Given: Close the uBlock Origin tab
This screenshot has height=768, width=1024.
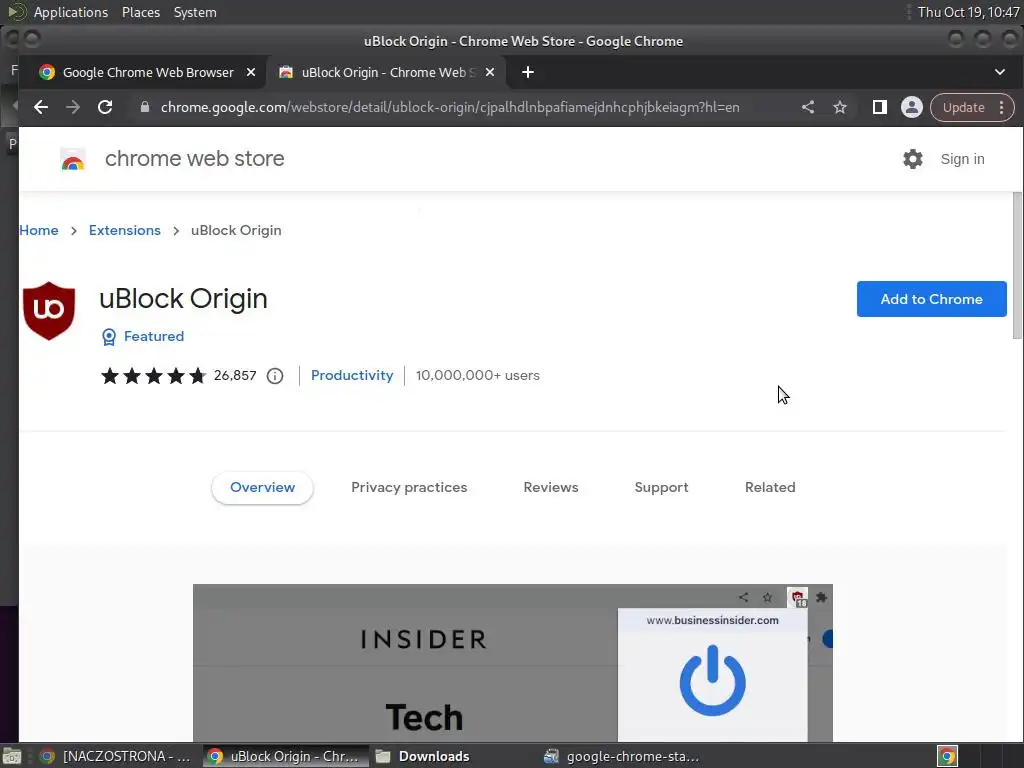Looking at the screenshot, I should [490, 72].
